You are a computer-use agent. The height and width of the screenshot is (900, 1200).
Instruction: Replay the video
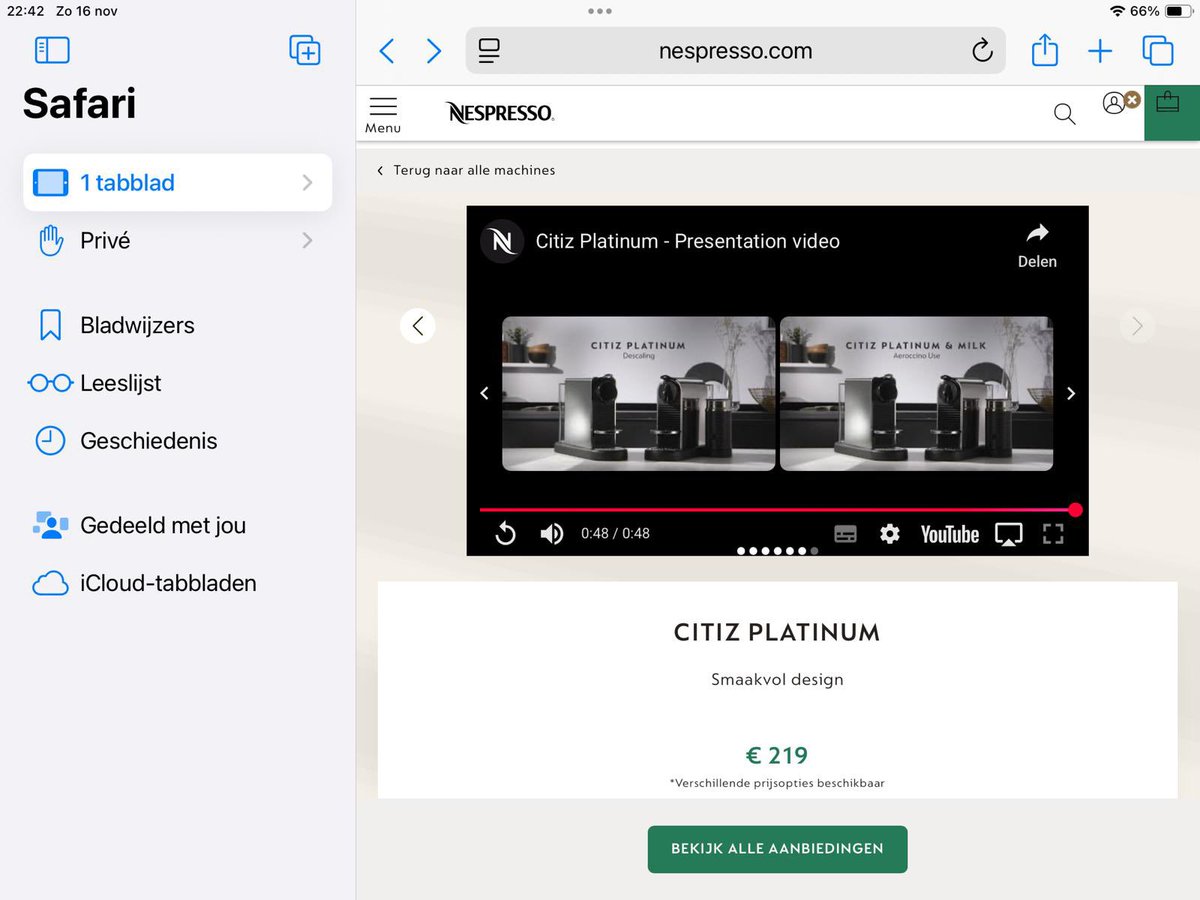(x=505, y=534)
